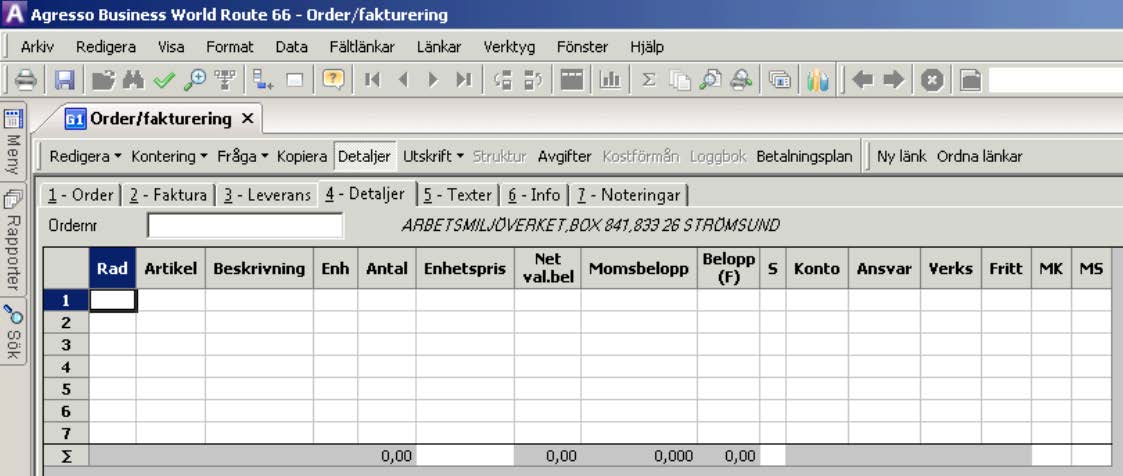The image size is (1123, 476).
Task: Click the Avgifter button
Action: point(564,156)
